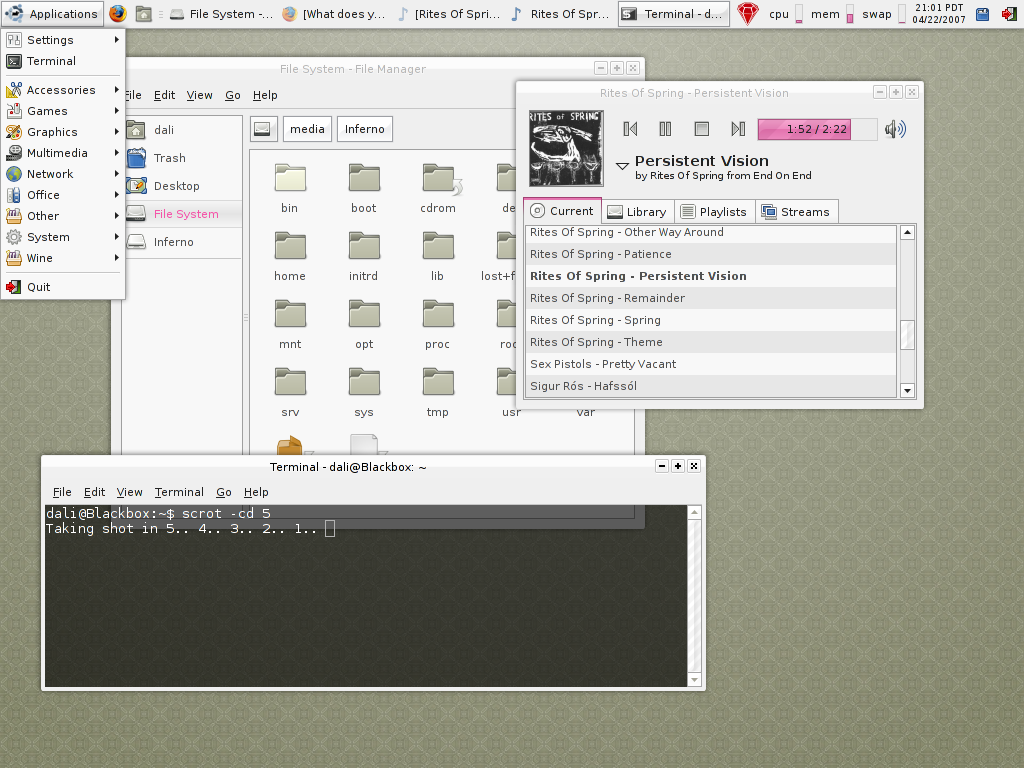Expand the Office submenu
Viewport: 1024px width, 768px height.
[x=63, y=195]
